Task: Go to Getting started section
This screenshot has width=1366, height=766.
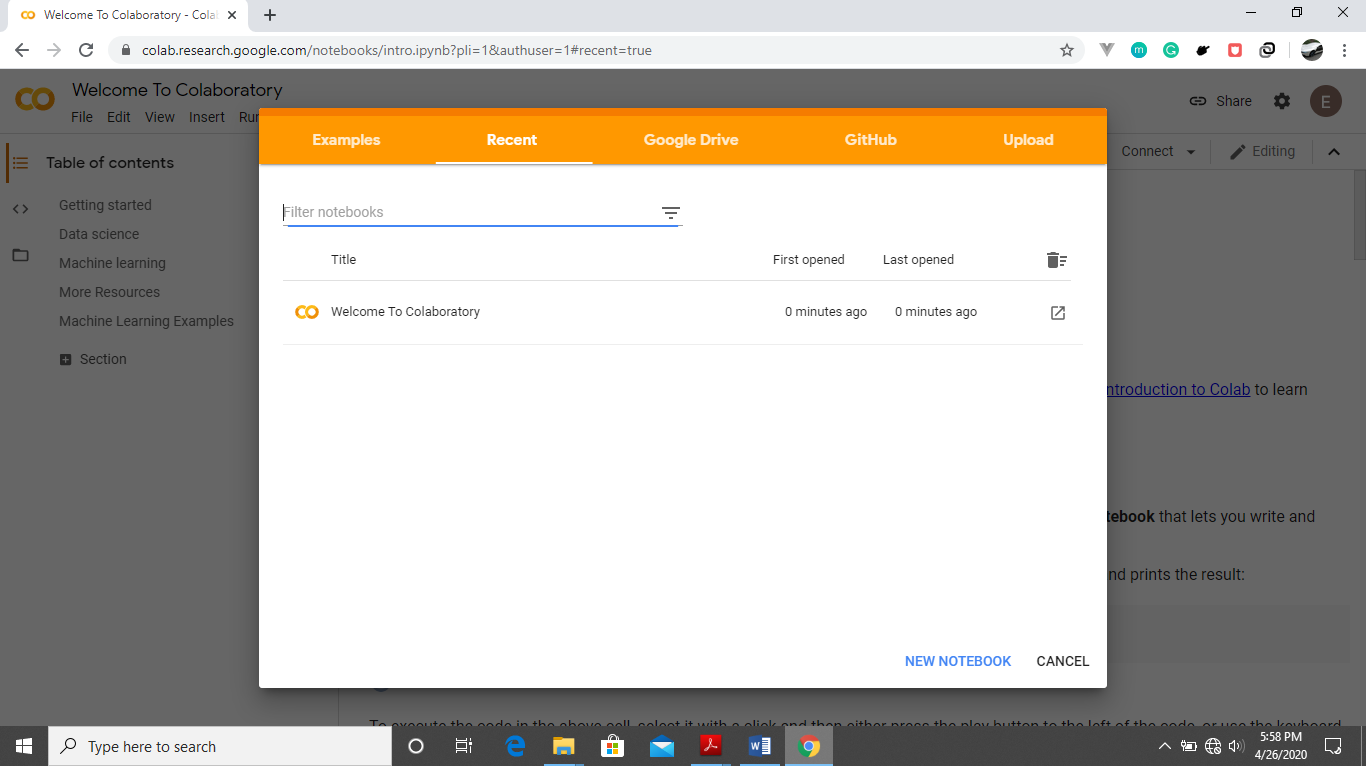Action: 105,205
